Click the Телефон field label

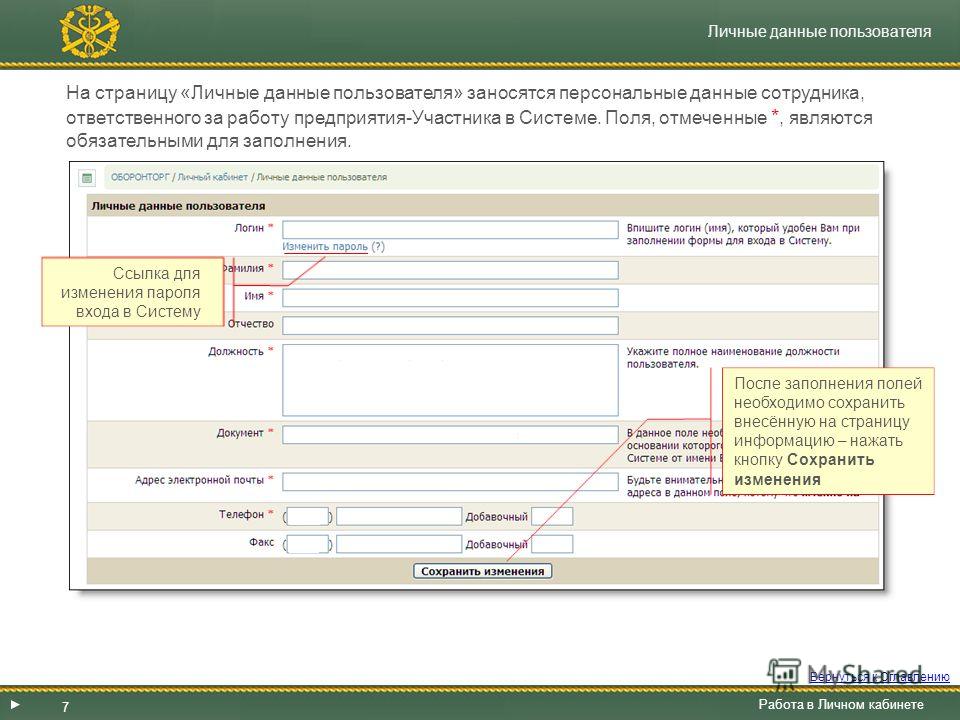(241, 514)
